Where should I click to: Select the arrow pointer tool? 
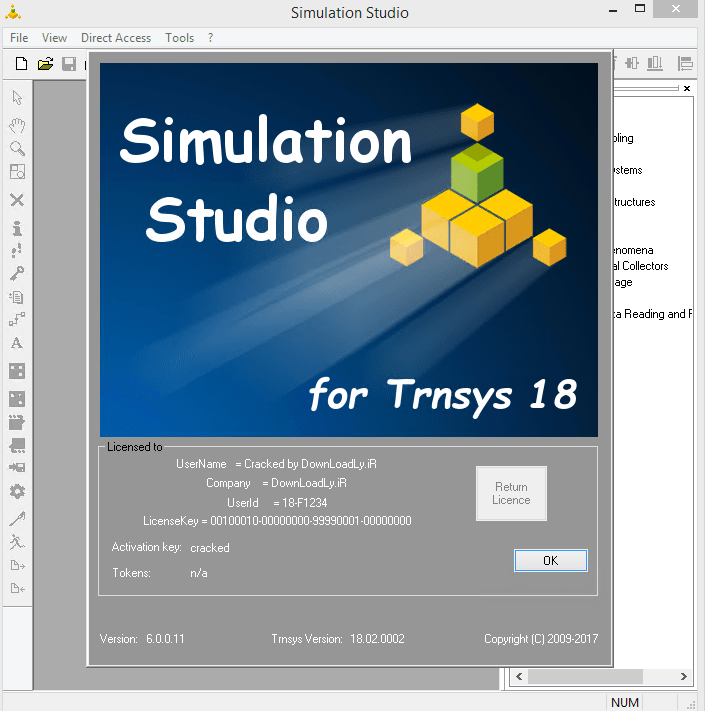(x=17, y=97)
